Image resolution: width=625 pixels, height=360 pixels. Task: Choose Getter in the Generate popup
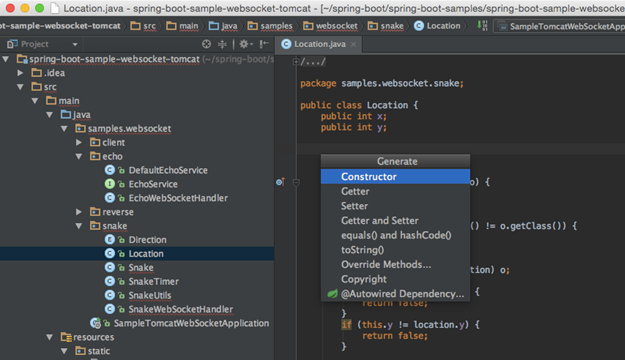[x=395, y=191]
